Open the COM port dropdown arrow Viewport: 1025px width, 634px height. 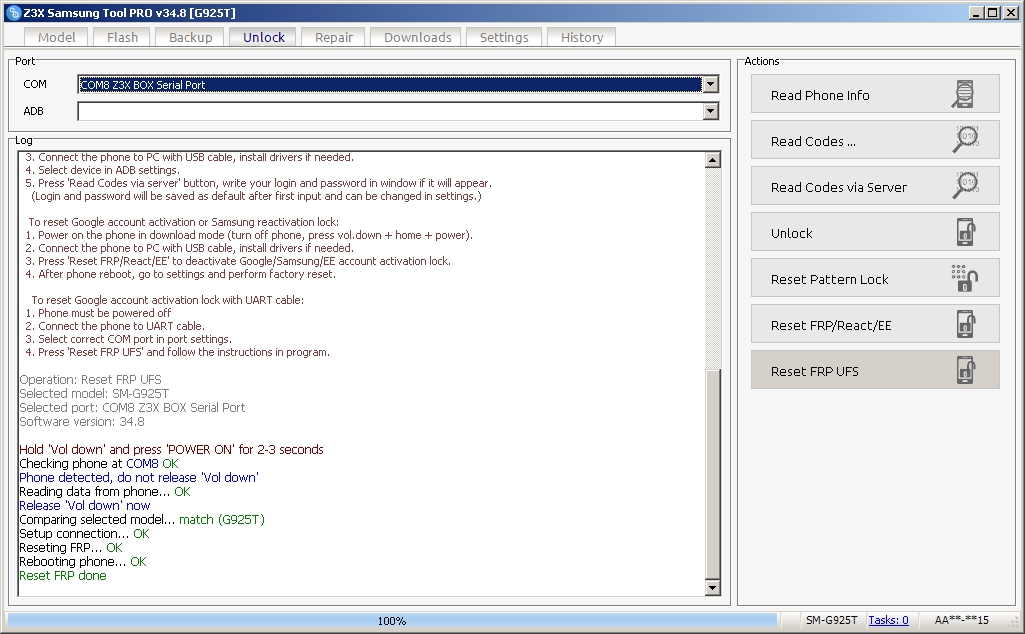tap(711, 84)
